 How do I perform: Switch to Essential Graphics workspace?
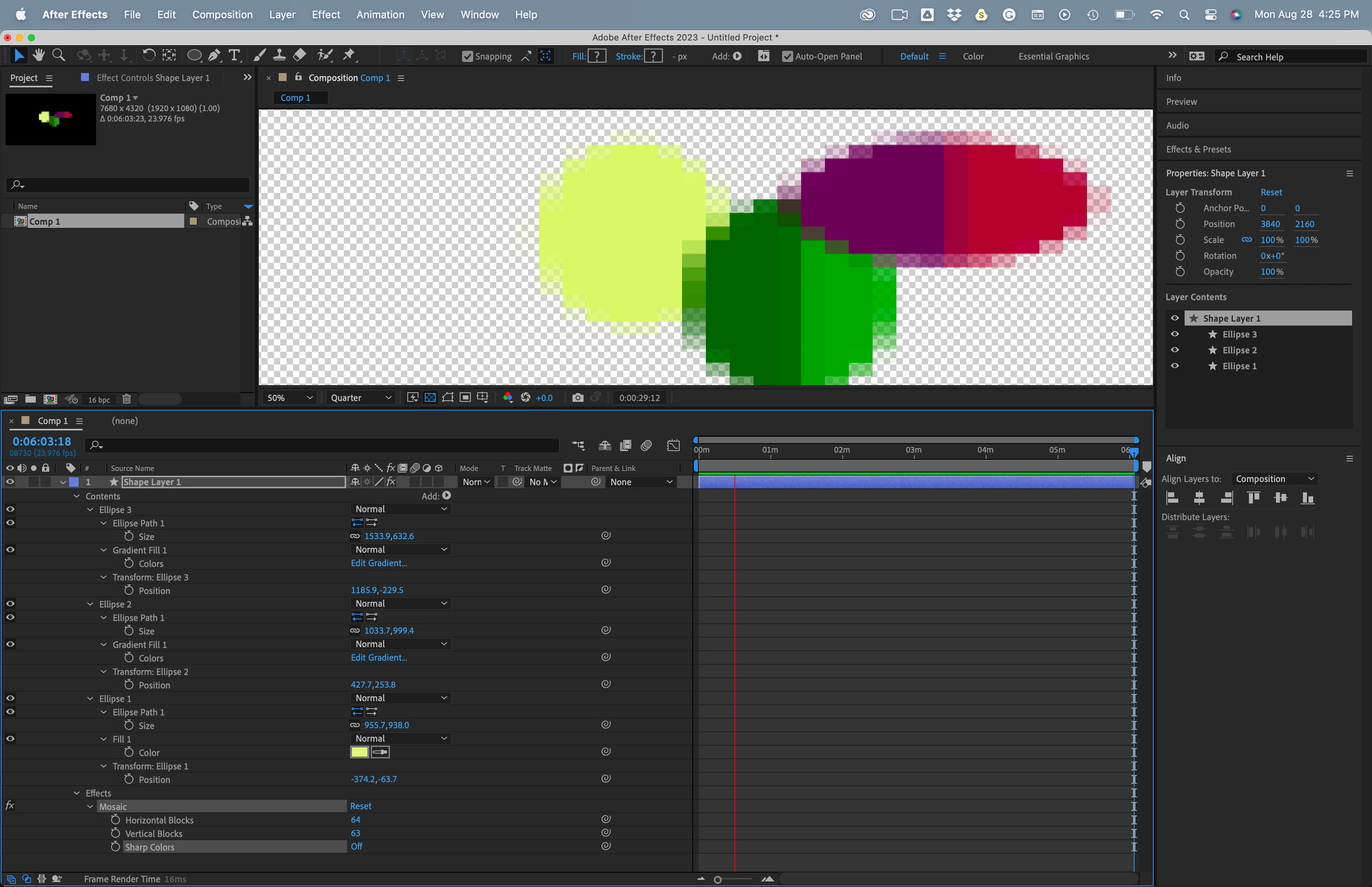click(x=1053, y=56)
